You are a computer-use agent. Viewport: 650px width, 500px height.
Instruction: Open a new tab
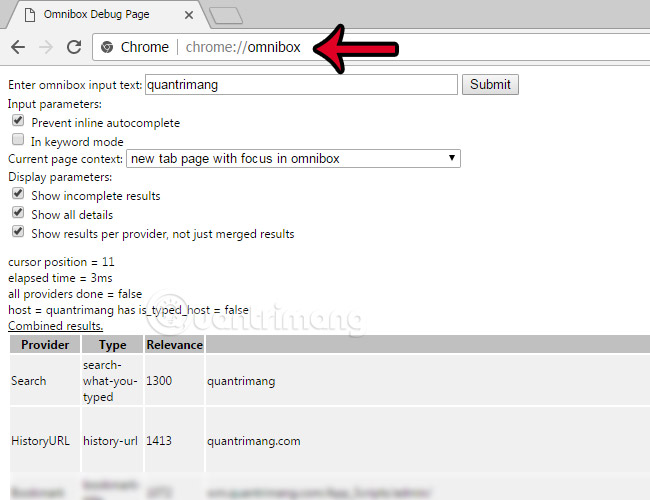[226, 16]
